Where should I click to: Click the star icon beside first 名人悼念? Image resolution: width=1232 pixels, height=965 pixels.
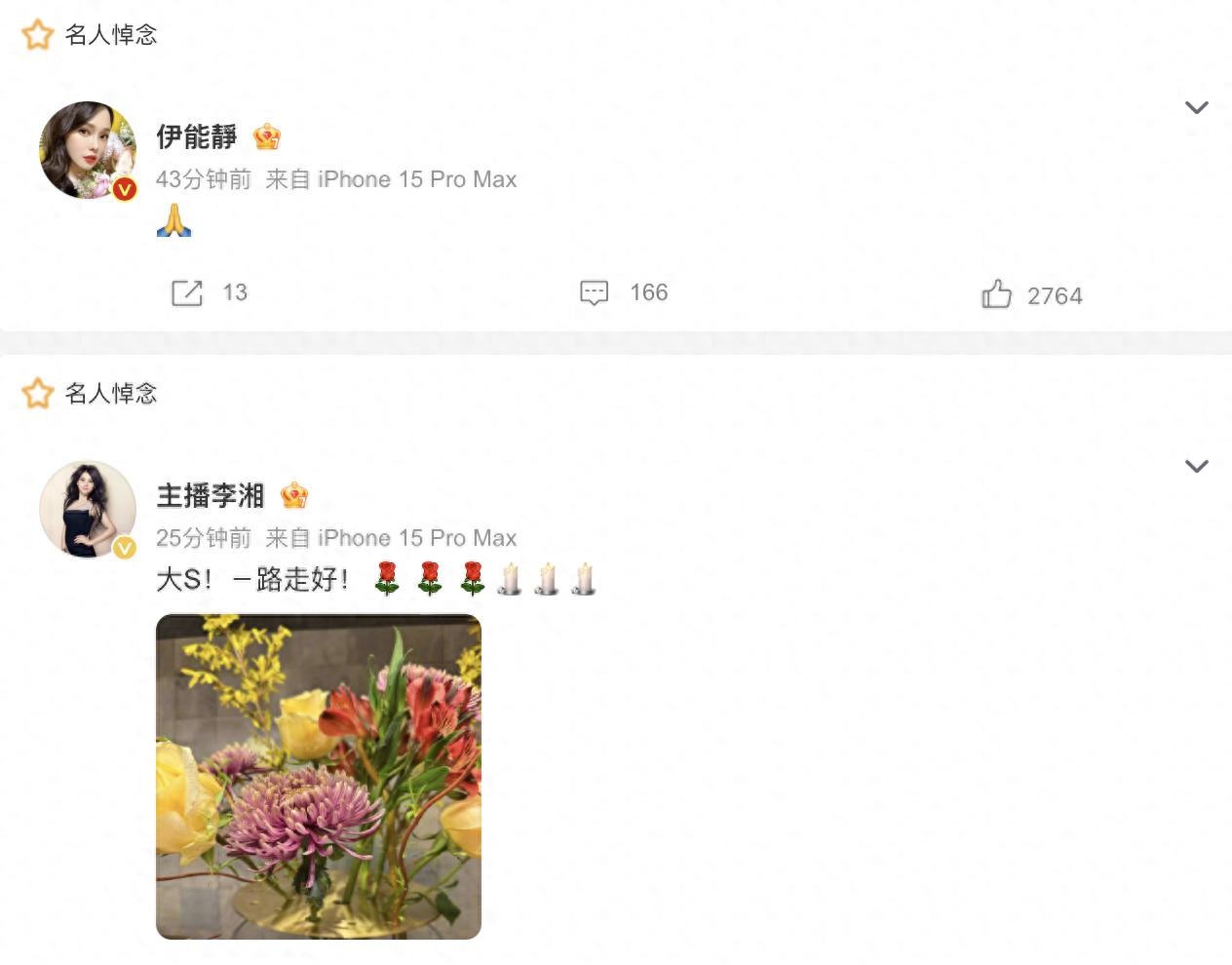(x=38, y=35)
